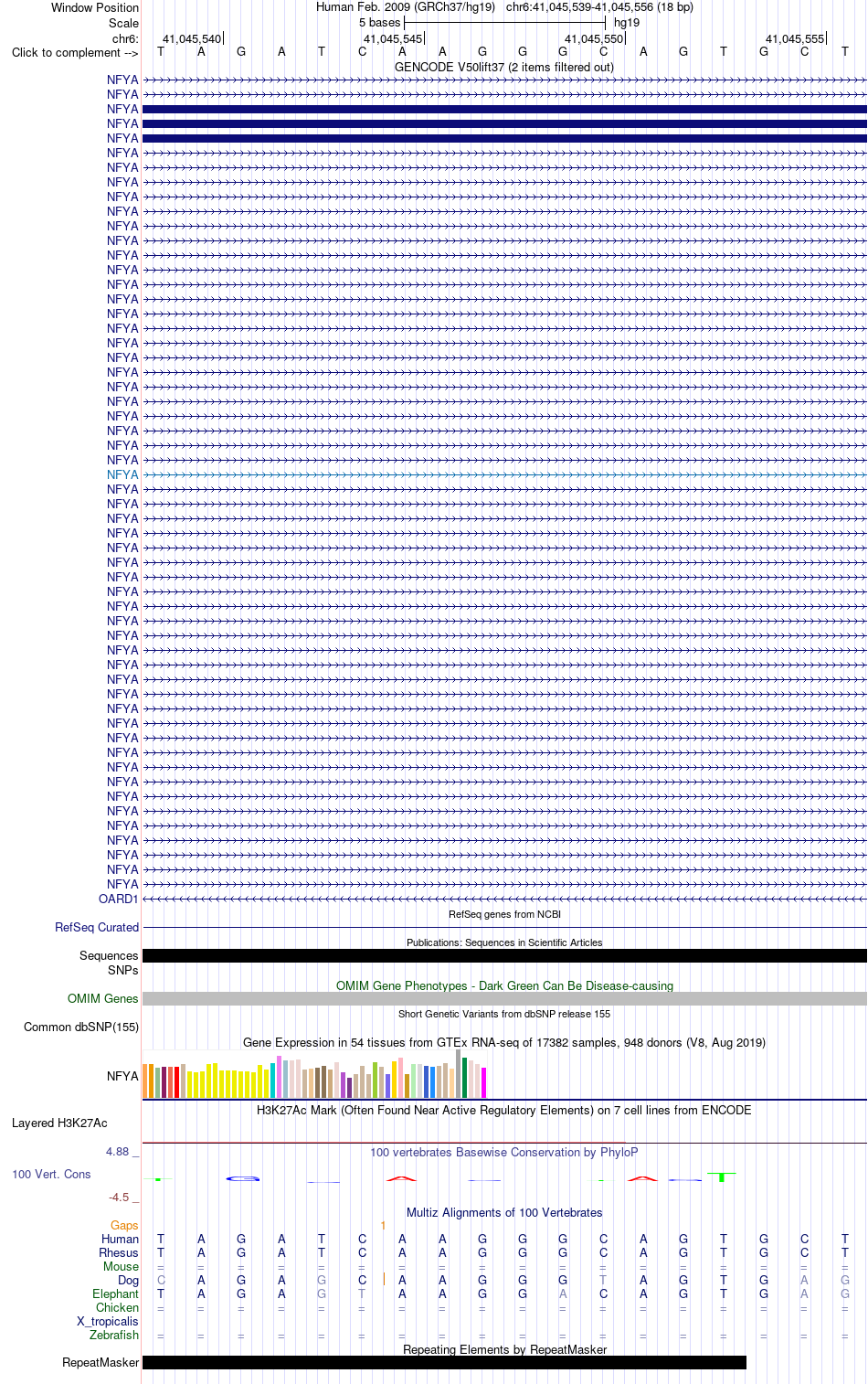Select the Dog species label
This screenshot has height=1384, width=868.
coord(128,1280)
